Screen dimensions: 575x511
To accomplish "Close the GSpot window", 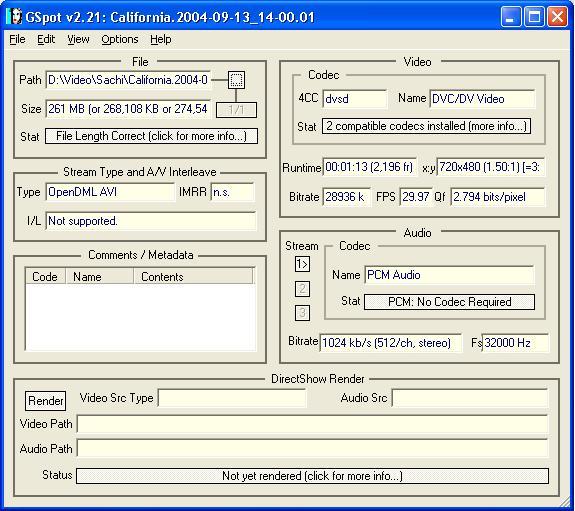I will 557,17.
